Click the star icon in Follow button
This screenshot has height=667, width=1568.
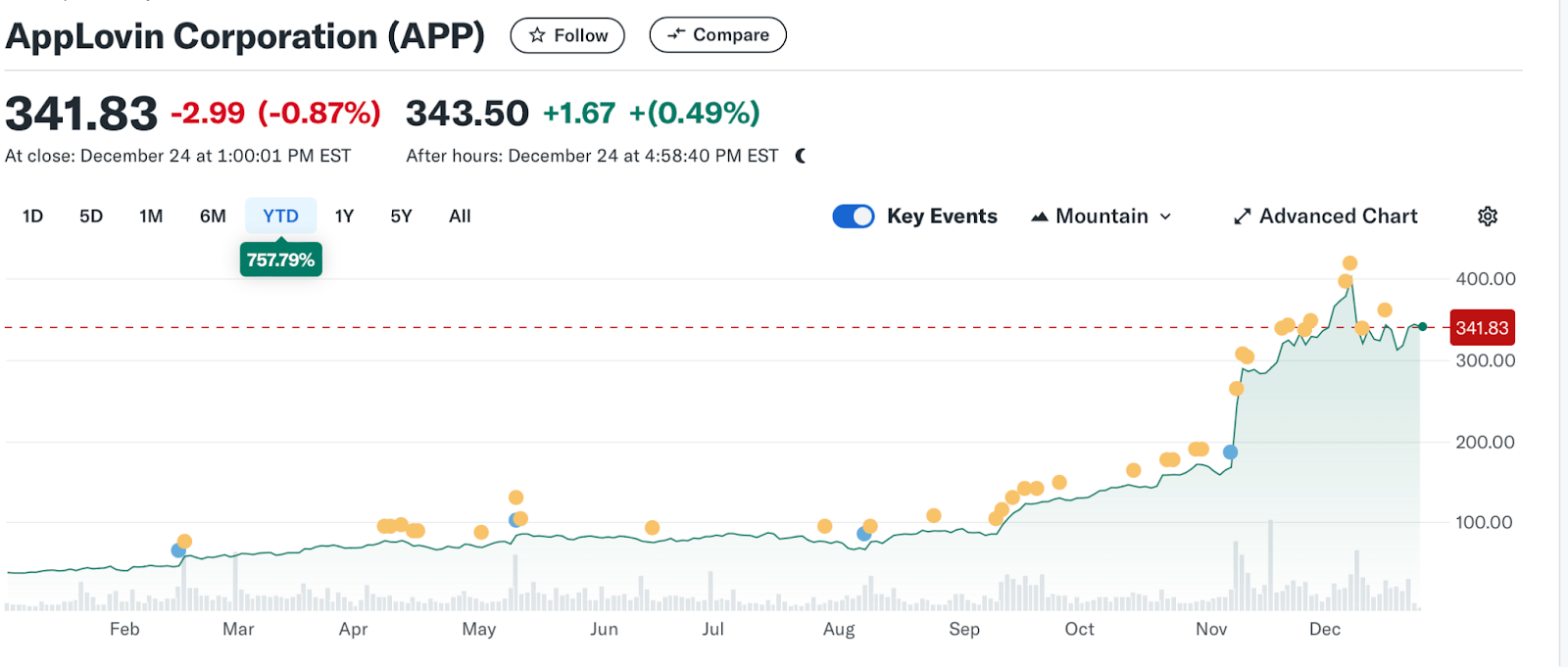tap(537, 35)
